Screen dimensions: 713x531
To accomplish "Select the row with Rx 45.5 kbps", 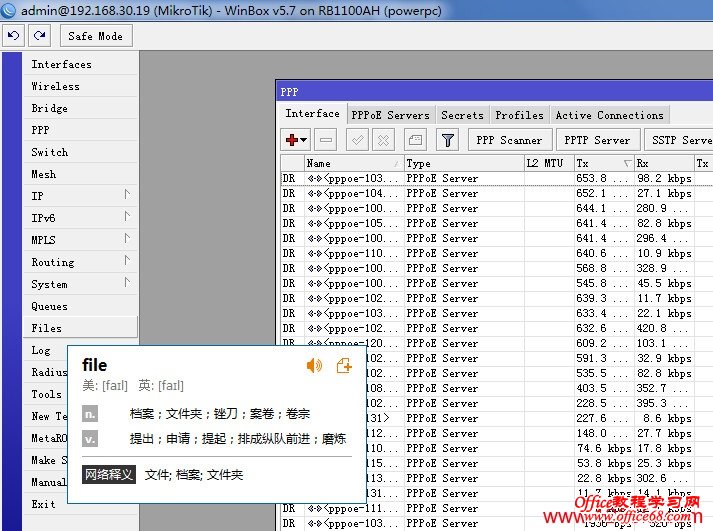I will click(x=497, y=283).
